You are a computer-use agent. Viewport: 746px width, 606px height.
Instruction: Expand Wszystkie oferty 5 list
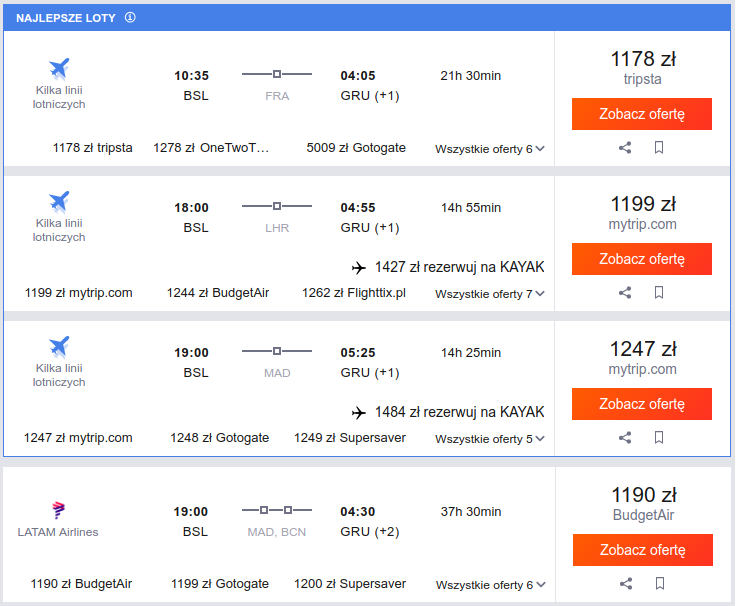point(490,439)
